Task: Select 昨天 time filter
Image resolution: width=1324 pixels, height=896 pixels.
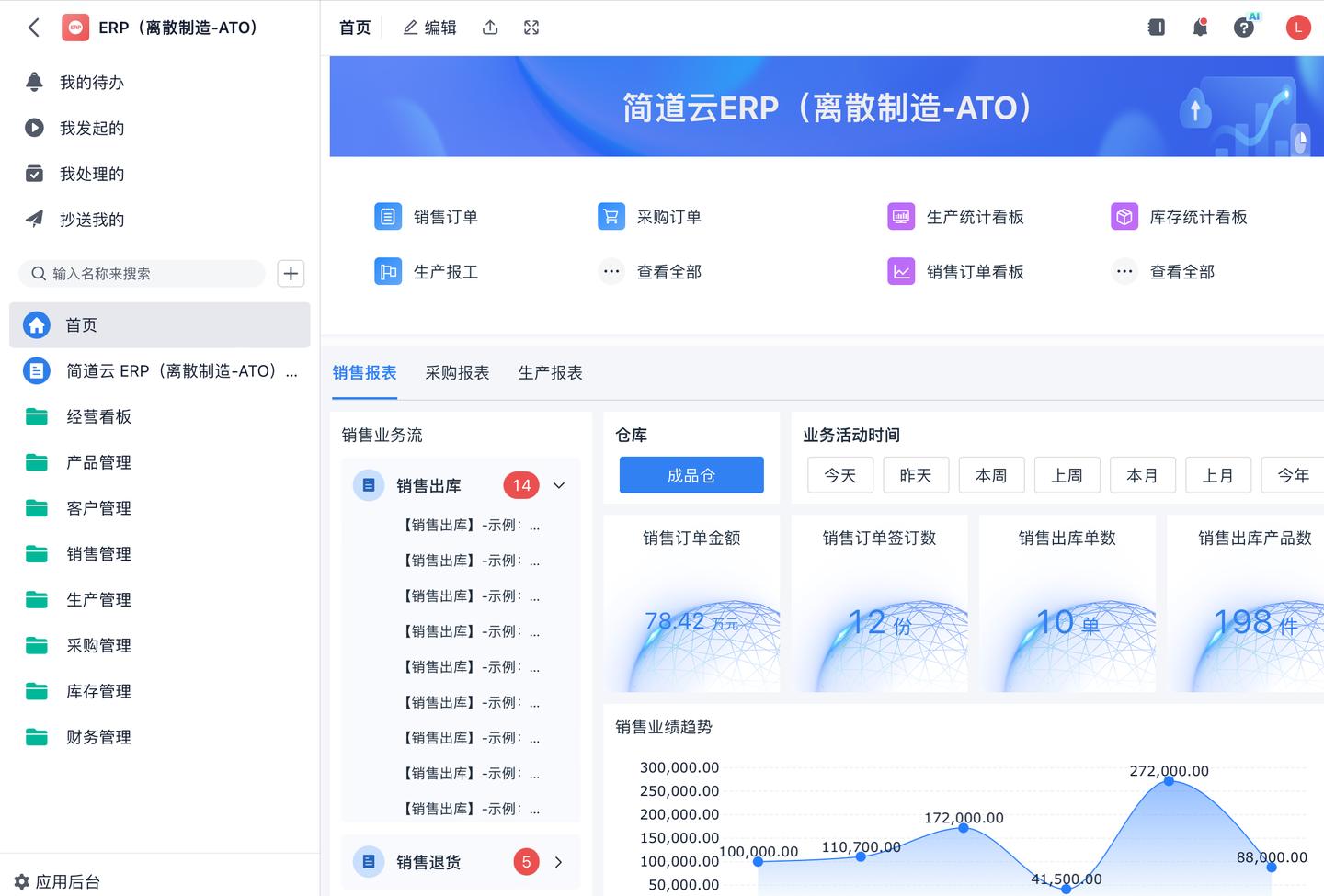Action: pyautogui.click(x=916, y=475)
